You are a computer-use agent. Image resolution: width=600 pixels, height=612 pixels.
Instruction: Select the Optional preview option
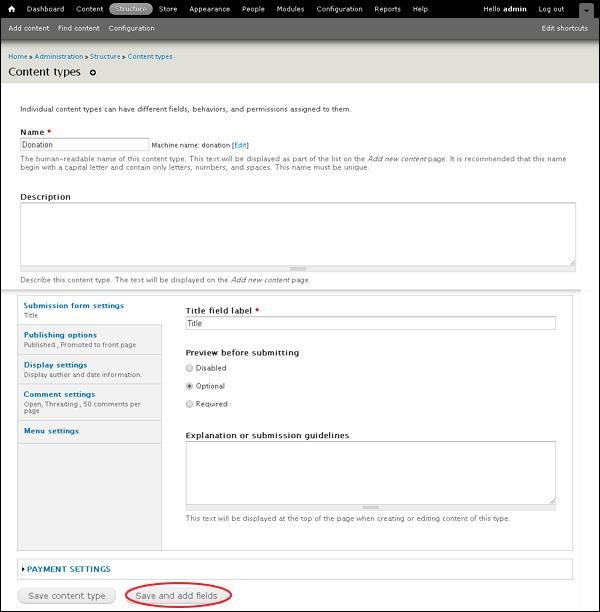point(189,386)
